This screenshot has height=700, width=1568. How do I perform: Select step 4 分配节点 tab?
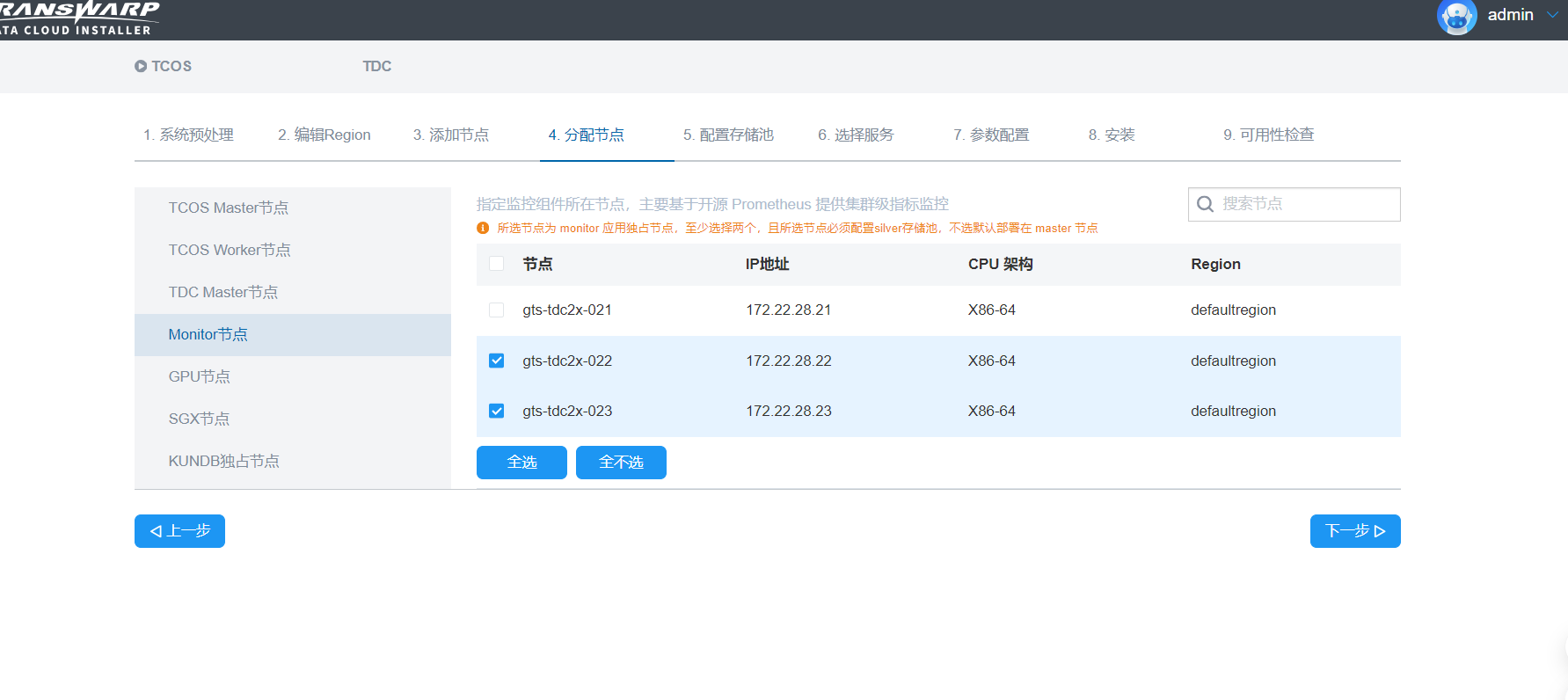[x=587, y=135]
